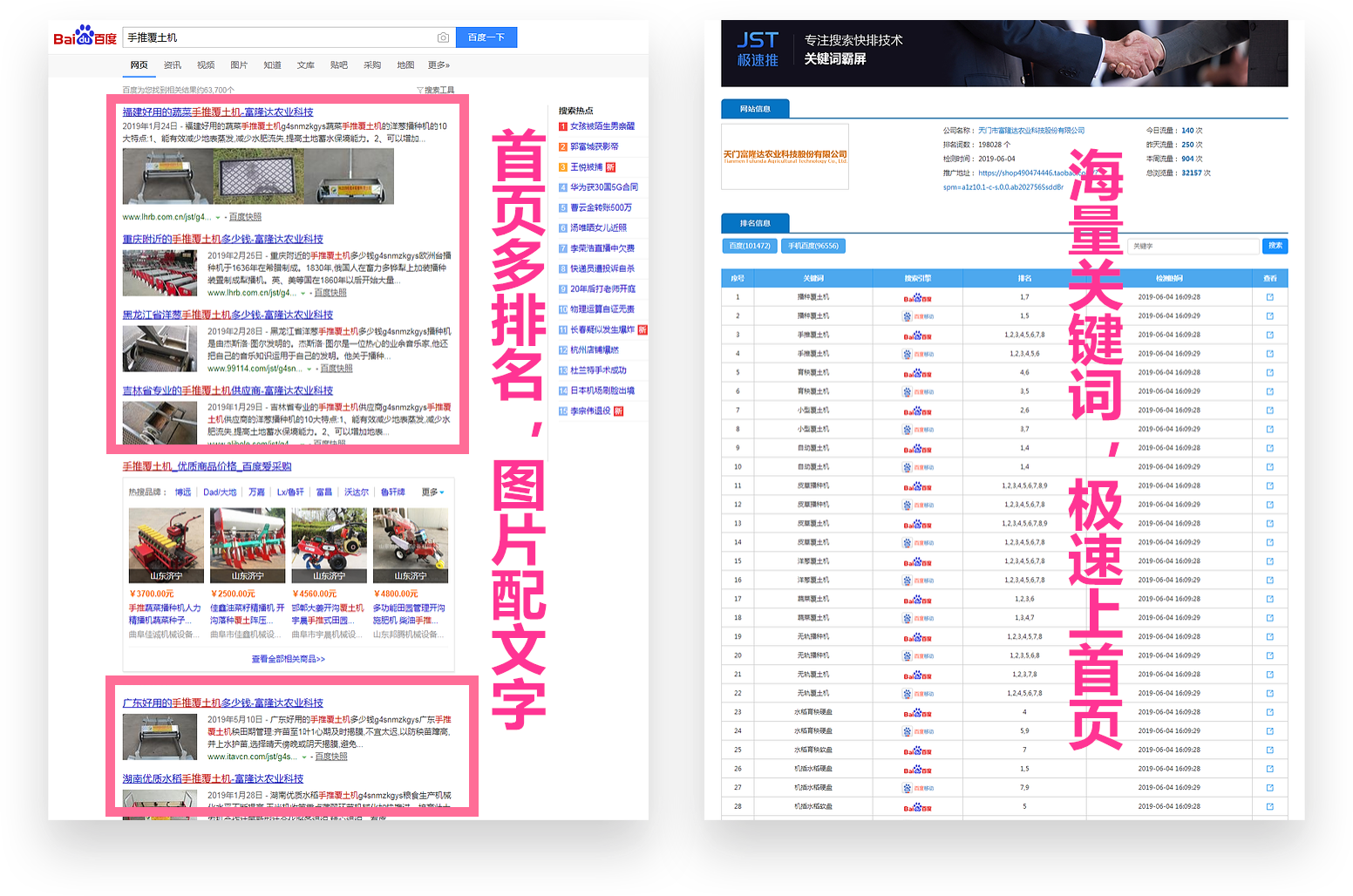Click the ¥4560.00元 product image
Viewport: 1353px width, 896px height.
pyautogui.click(x=329, y=546)
